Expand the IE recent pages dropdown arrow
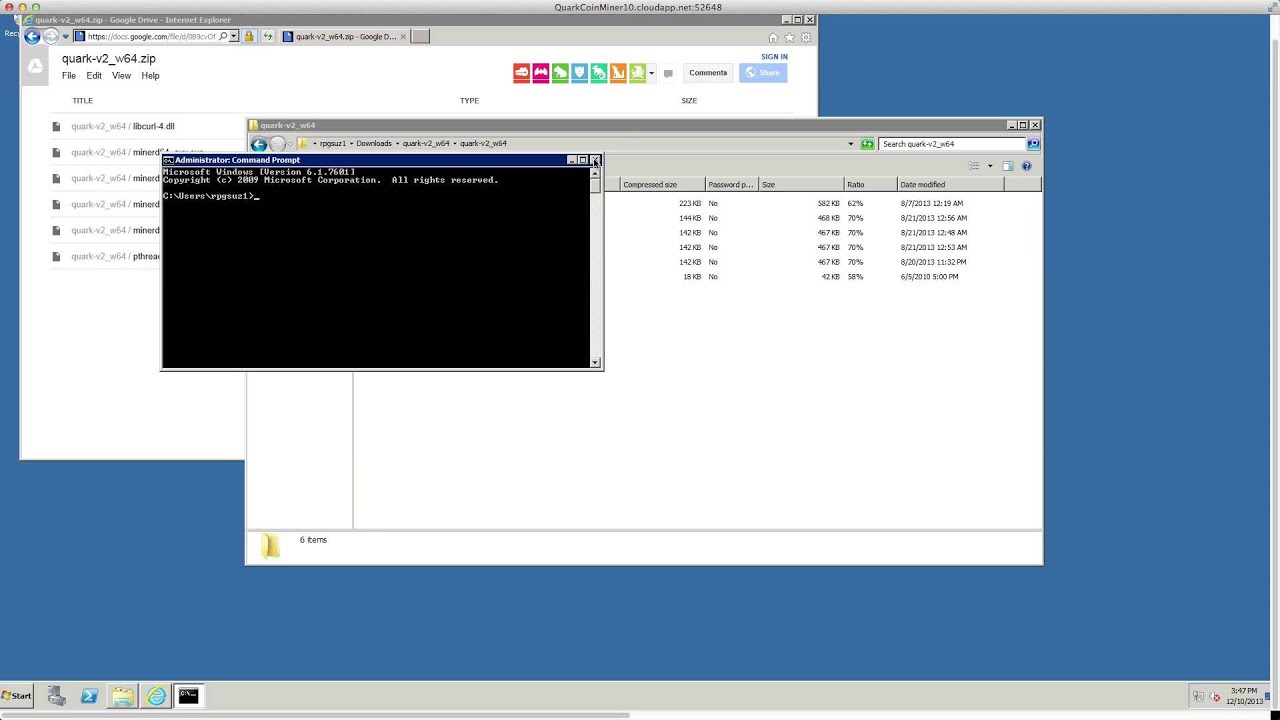 [x=65, y=37]
